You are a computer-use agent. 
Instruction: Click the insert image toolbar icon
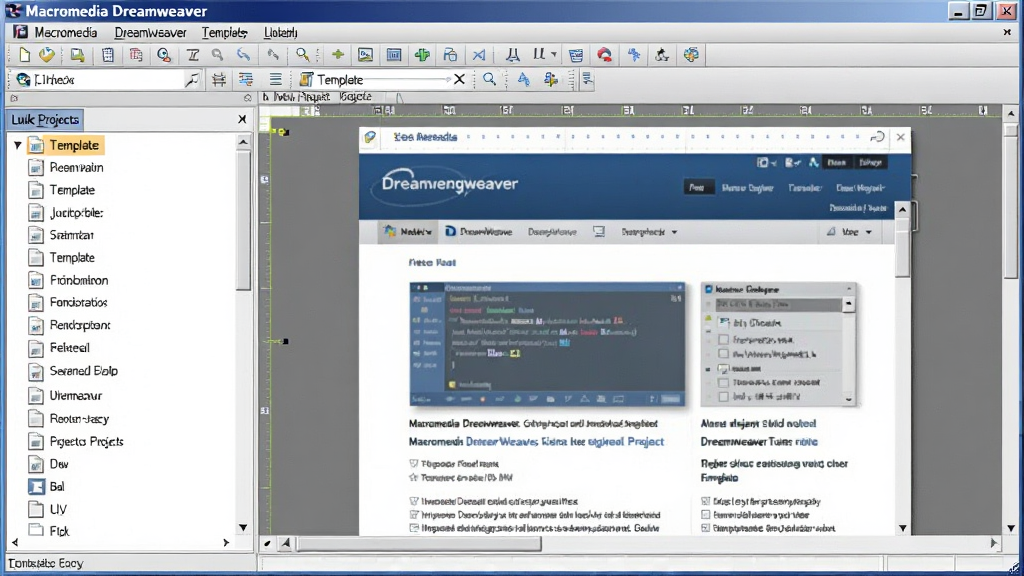(365, 55)
